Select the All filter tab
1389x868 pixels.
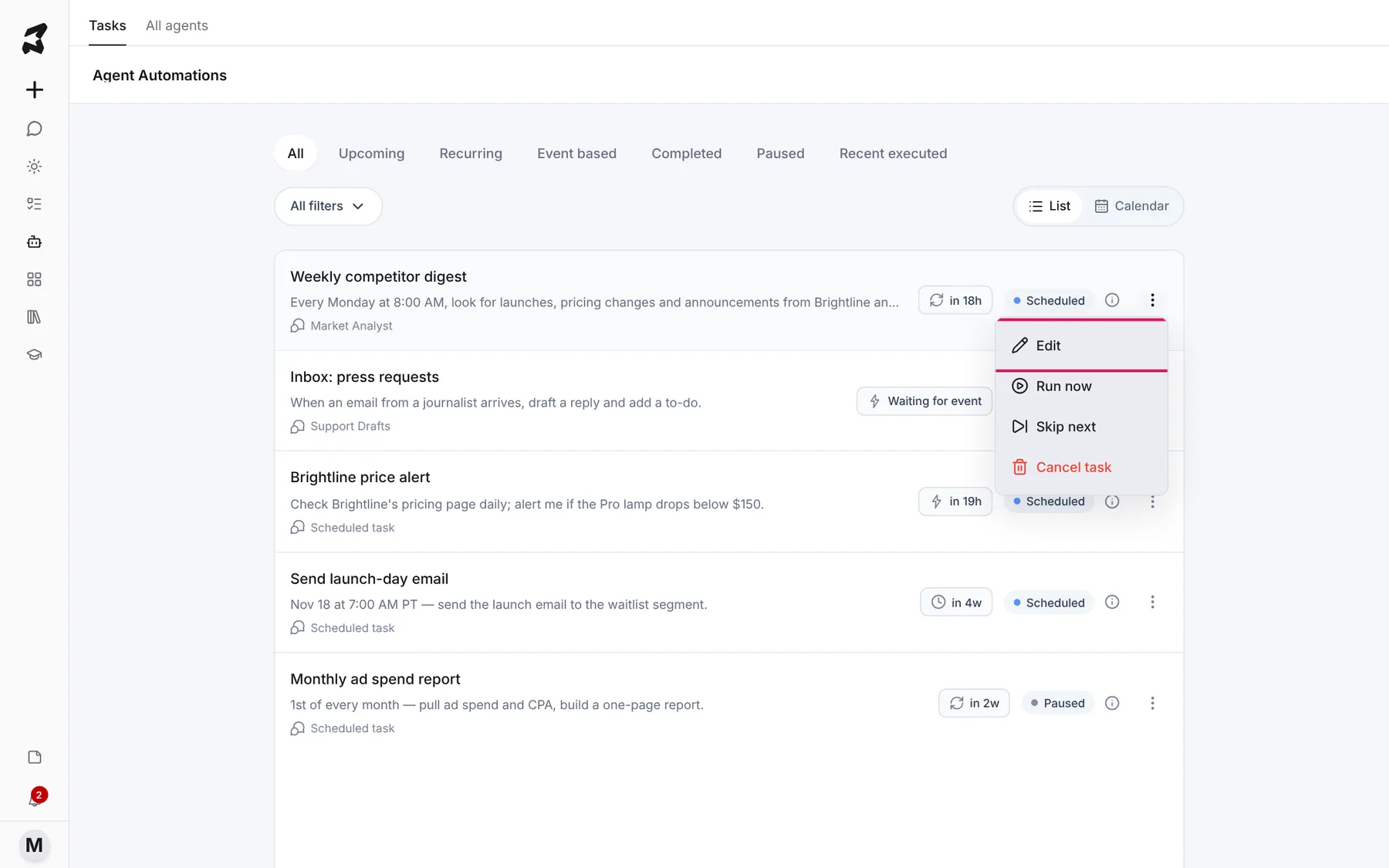coord(296,154)
